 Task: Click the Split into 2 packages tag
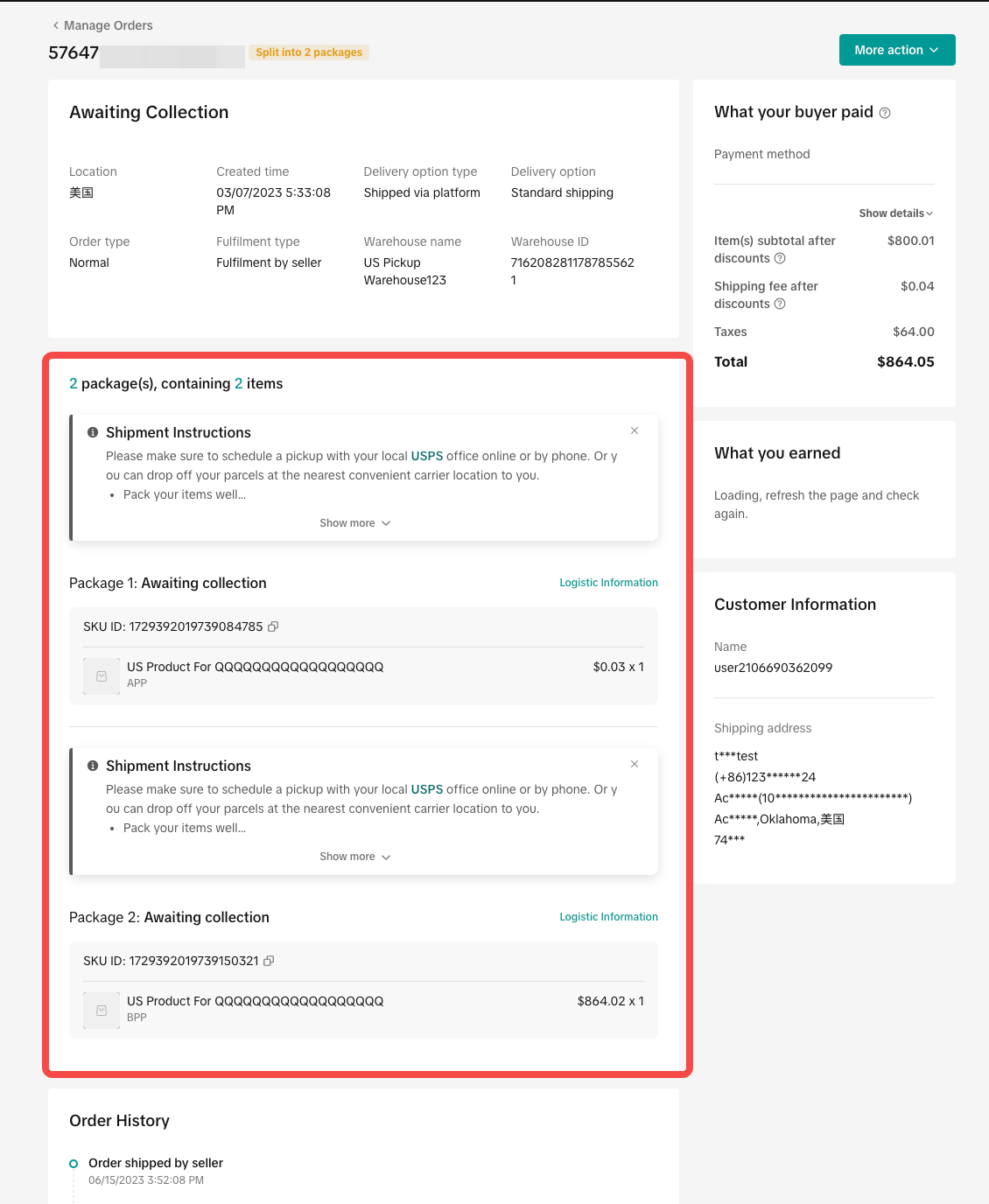pos(309,52)
